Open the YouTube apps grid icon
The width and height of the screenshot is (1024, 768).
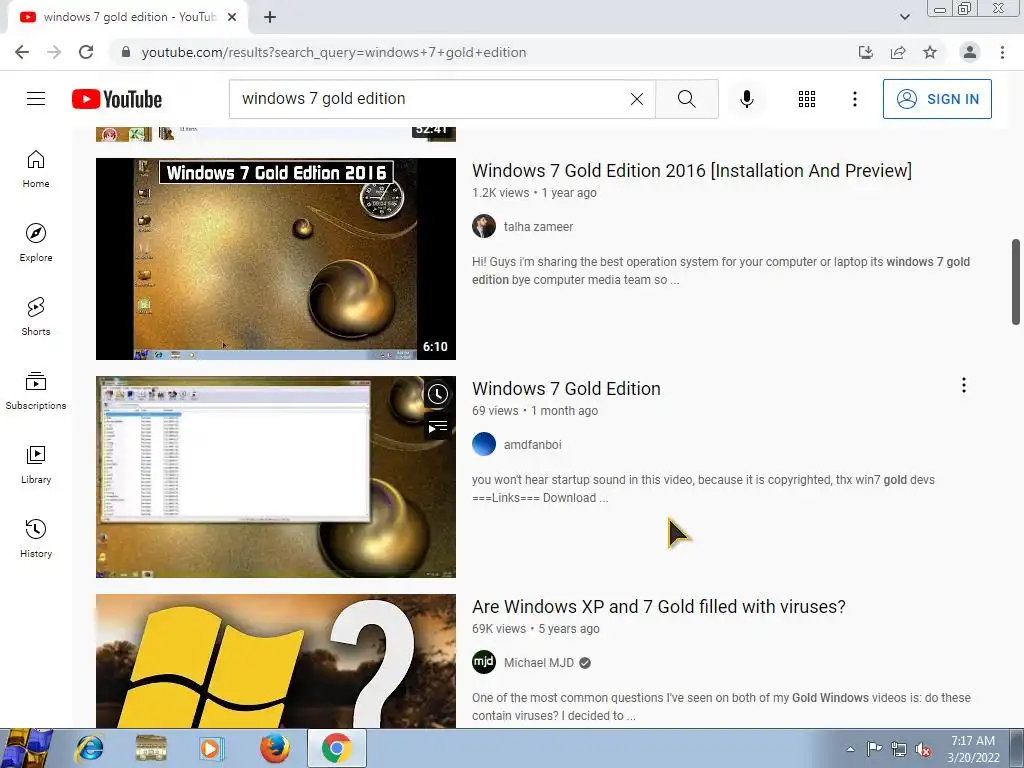point(807,99)
